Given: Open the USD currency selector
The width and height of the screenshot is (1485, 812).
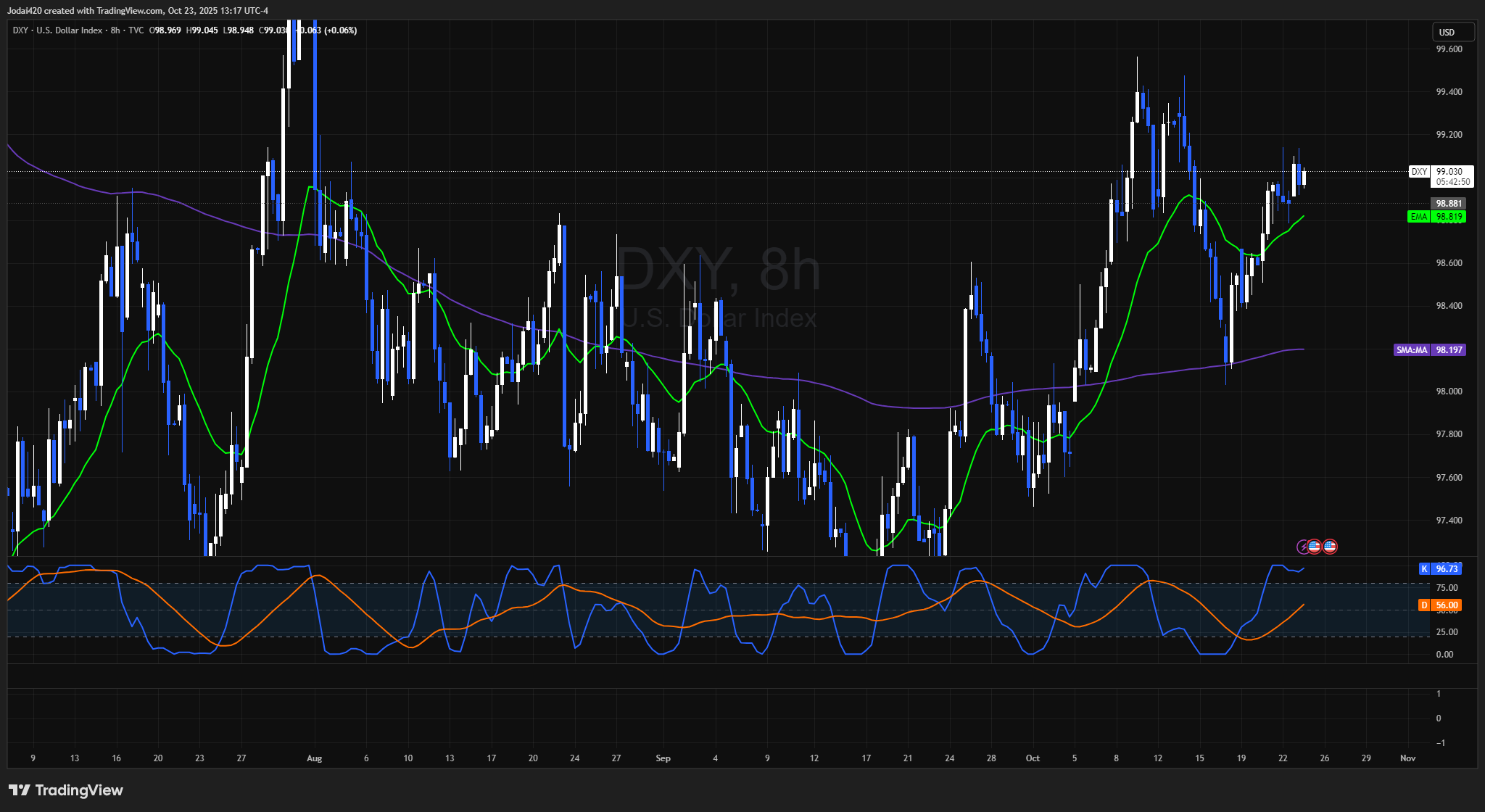Looking at the screenshot, I should (1452, 32).
